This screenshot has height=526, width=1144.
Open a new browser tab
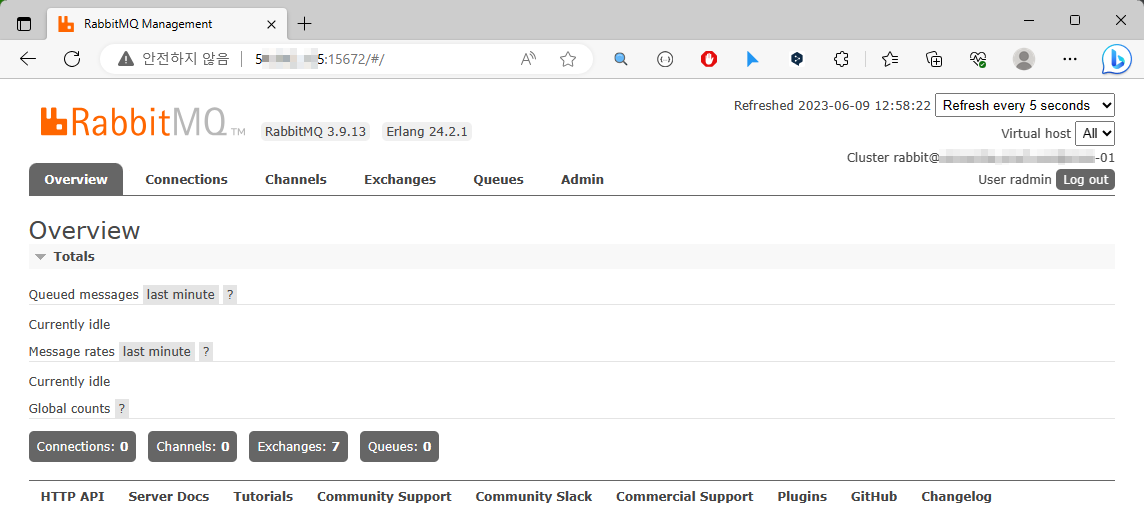[x=304, y=24]
